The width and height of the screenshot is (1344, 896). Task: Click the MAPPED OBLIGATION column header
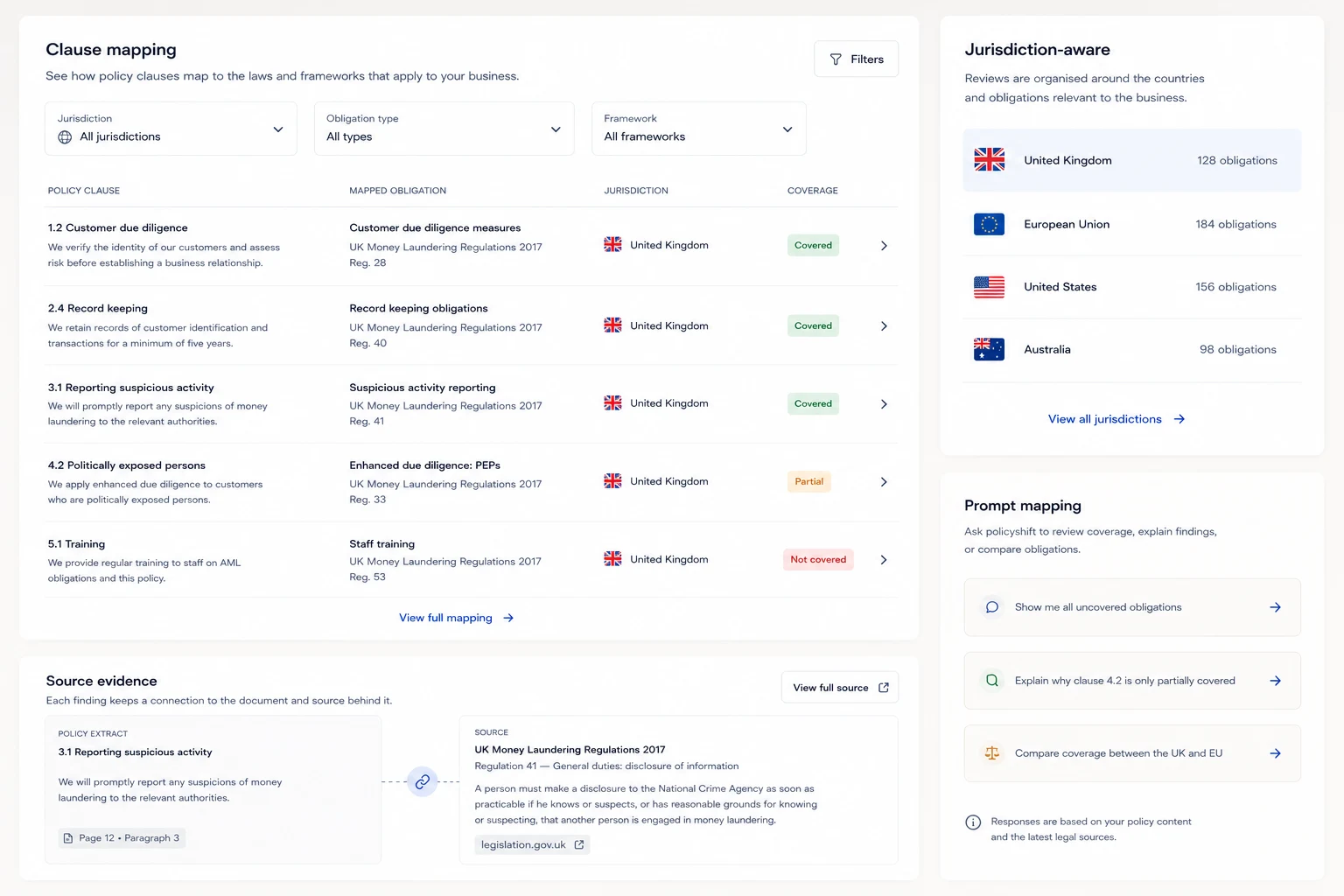[398, 191]
